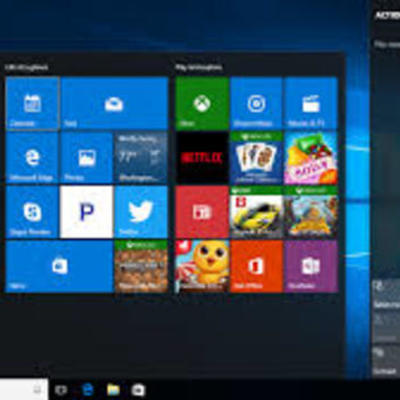Open the red news tile
The image size is (400, 400).
(202, 212)
